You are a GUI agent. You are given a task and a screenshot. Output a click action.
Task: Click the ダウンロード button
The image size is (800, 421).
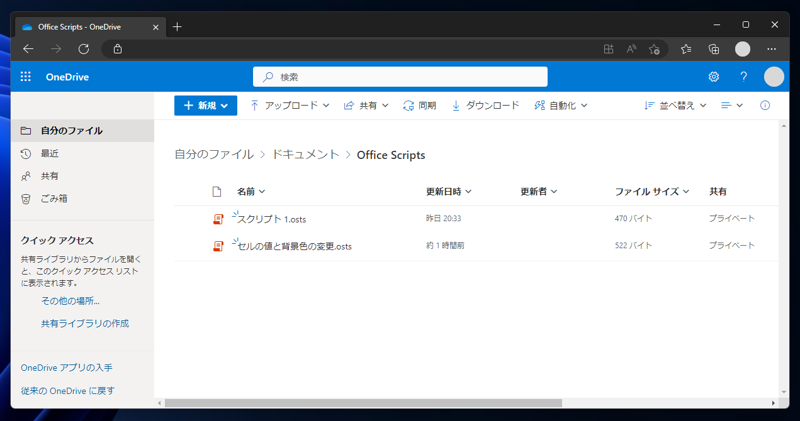click(485, 106)
